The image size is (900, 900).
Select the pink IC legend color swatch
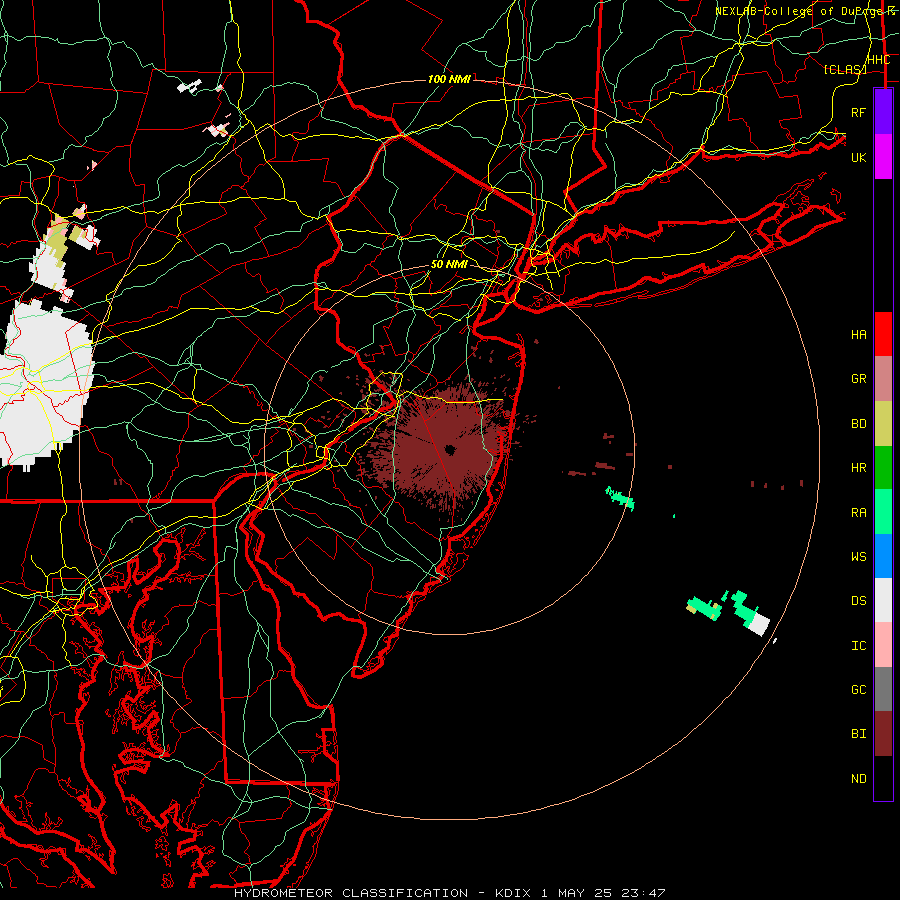pos(883,645)
